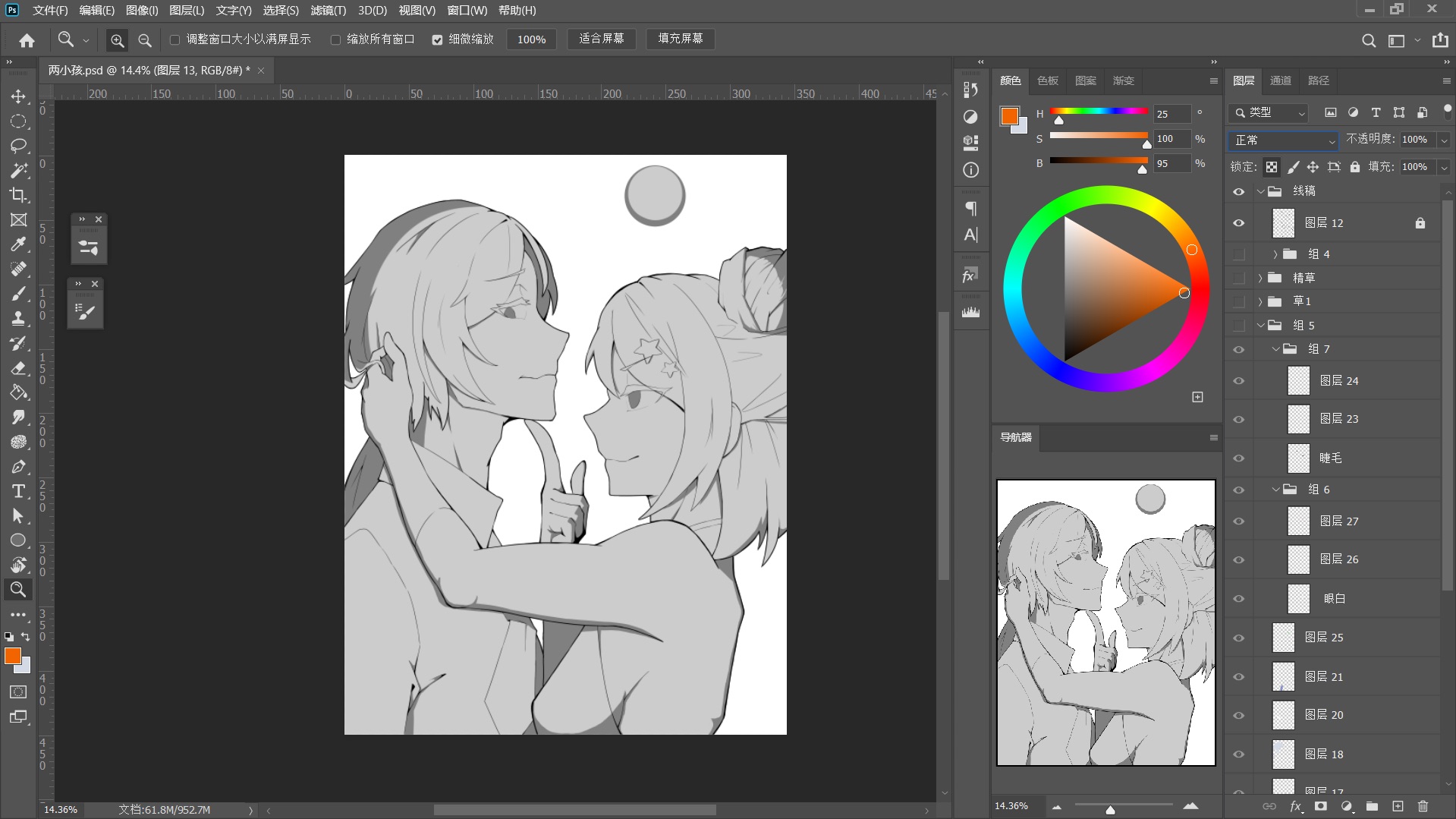Click the hue H slider bar
The image size is (1456, 819).
pyautogui.click(x=1098, y=112)
